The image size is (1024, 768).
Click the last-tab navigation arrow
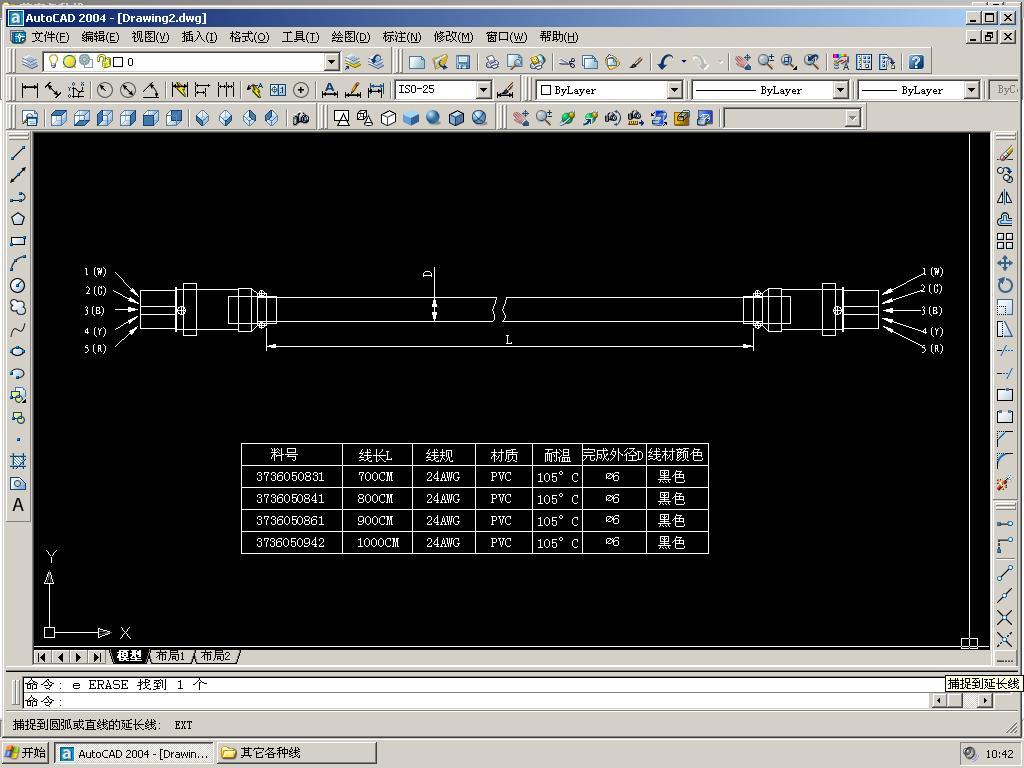tap(97, 656)
